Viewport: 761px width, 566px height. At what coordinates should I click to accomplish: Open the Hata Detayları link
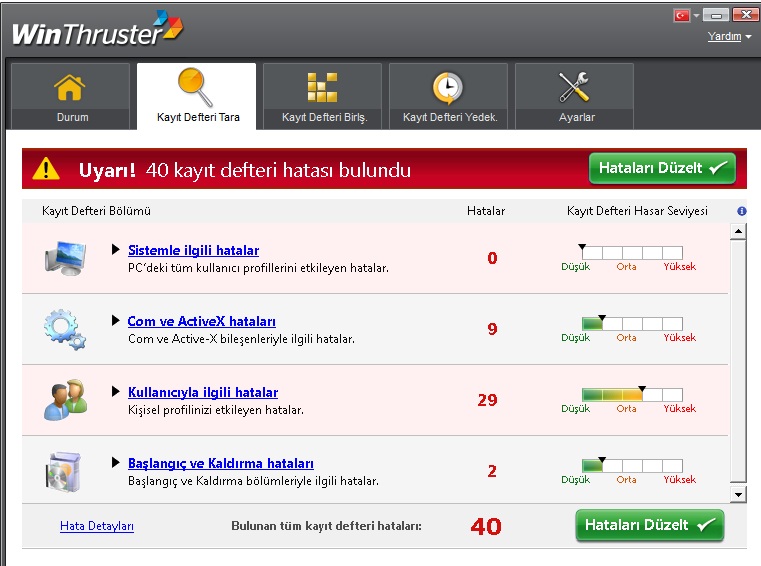click(x=97, y=526)
